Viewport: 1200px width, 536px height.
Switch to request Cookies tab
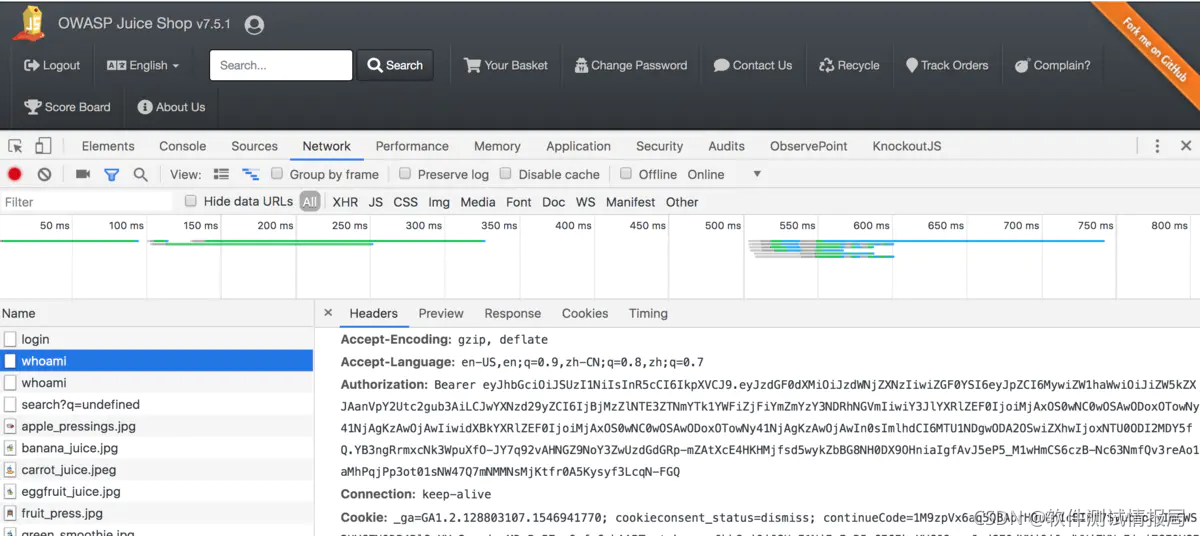pos(585,313)
